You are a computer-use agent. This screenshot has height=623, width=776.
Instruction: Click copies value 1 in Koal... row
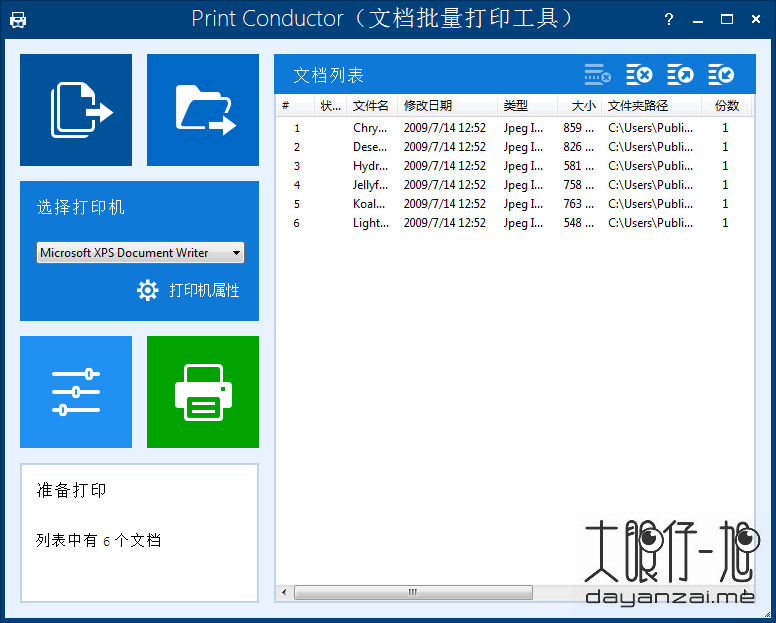[x=725, y=204]
